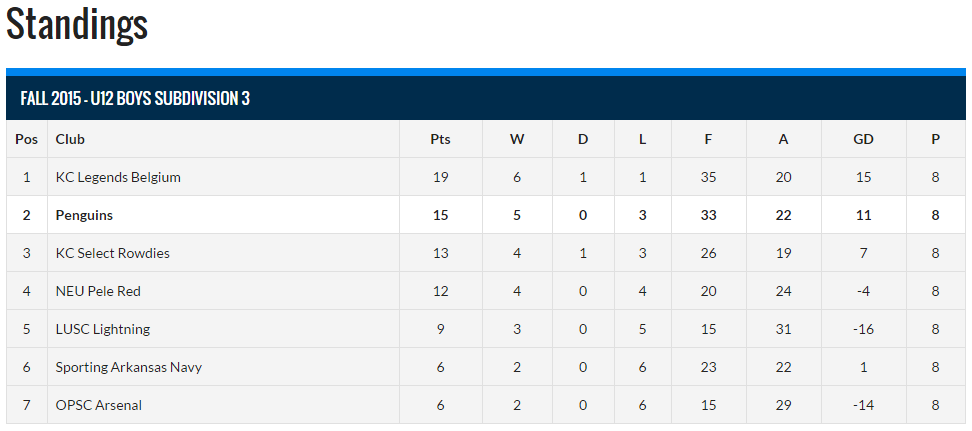Click the P played column header
Viewport: 972px width, 431px height.
tap(935, 140)
